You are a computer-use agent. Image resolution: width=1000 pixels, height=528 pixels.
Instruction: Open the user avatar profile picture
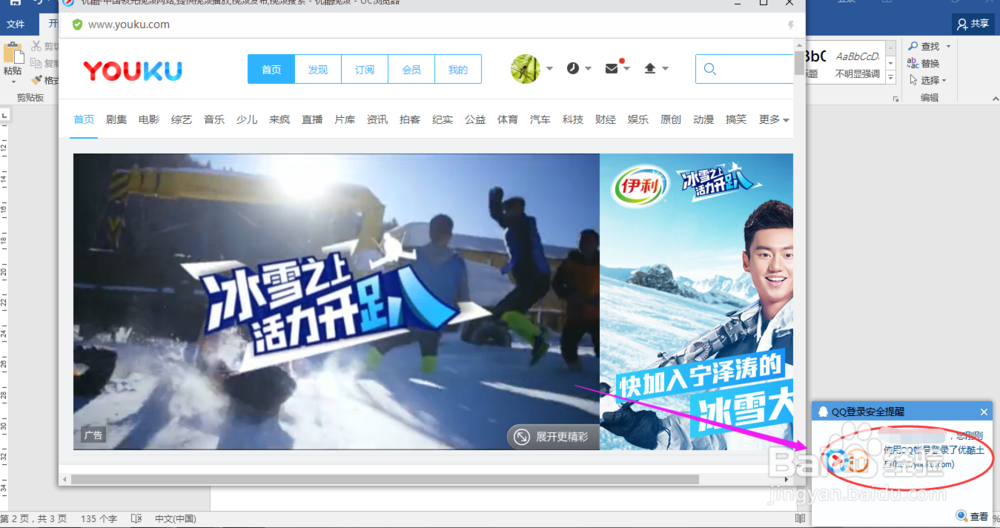point(525,69)
